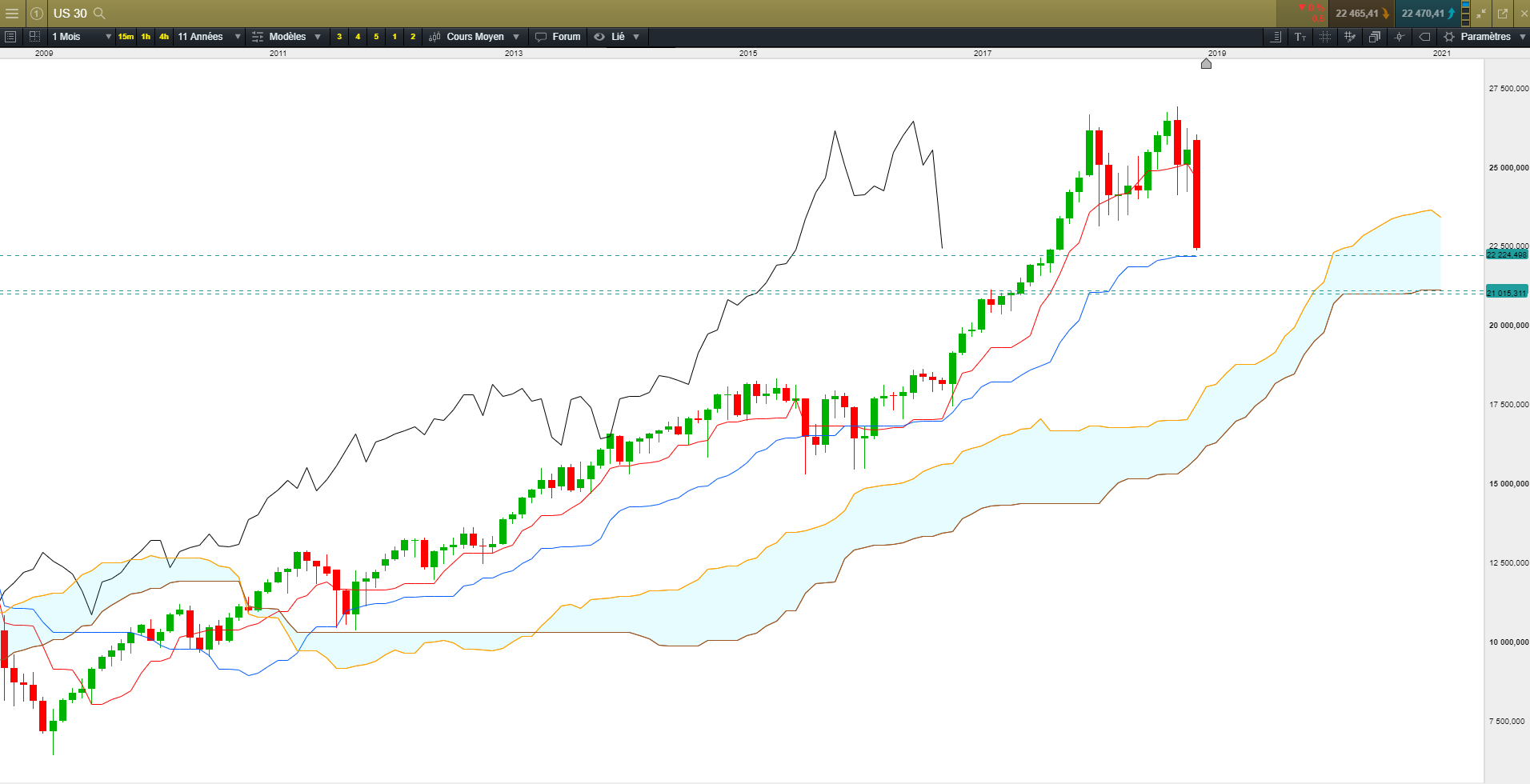Click the Modèles label
This screenshot has width=1530, height=784.
[x=287, y=37]
